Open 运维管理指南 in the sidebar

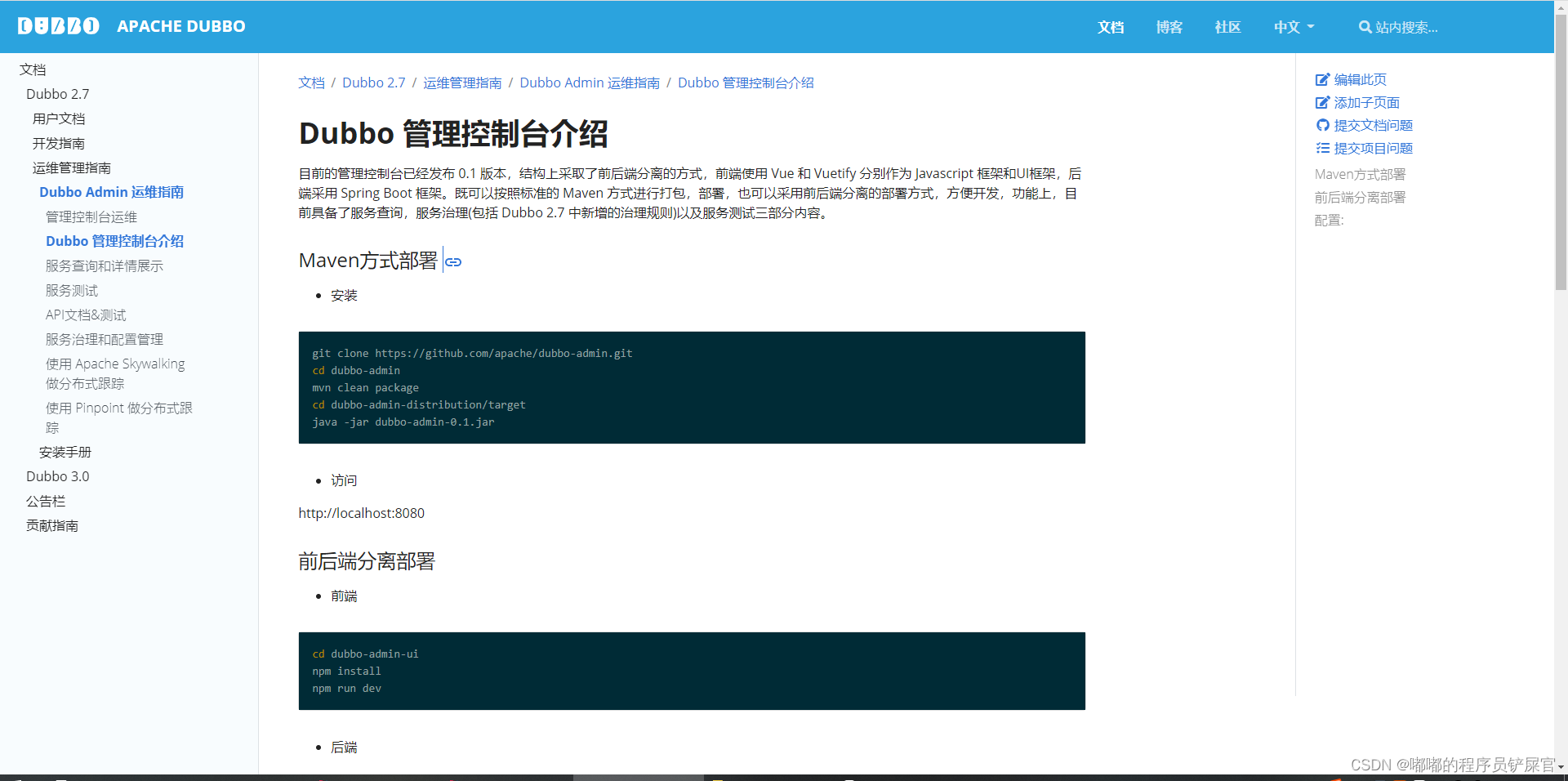click(x=72, y=167)
